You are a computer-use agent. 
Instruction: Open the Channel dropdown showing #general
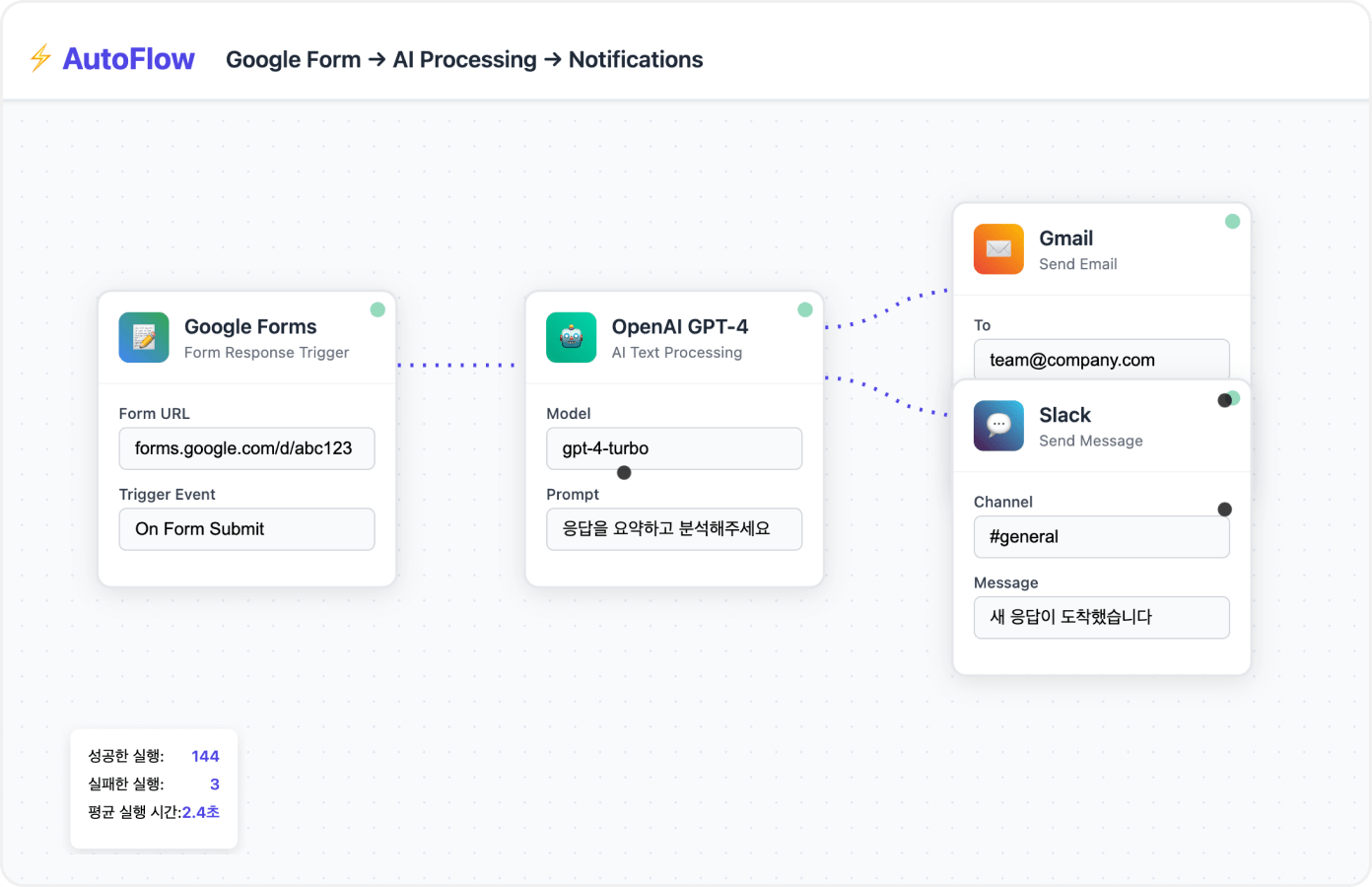tap(1101, 537)
